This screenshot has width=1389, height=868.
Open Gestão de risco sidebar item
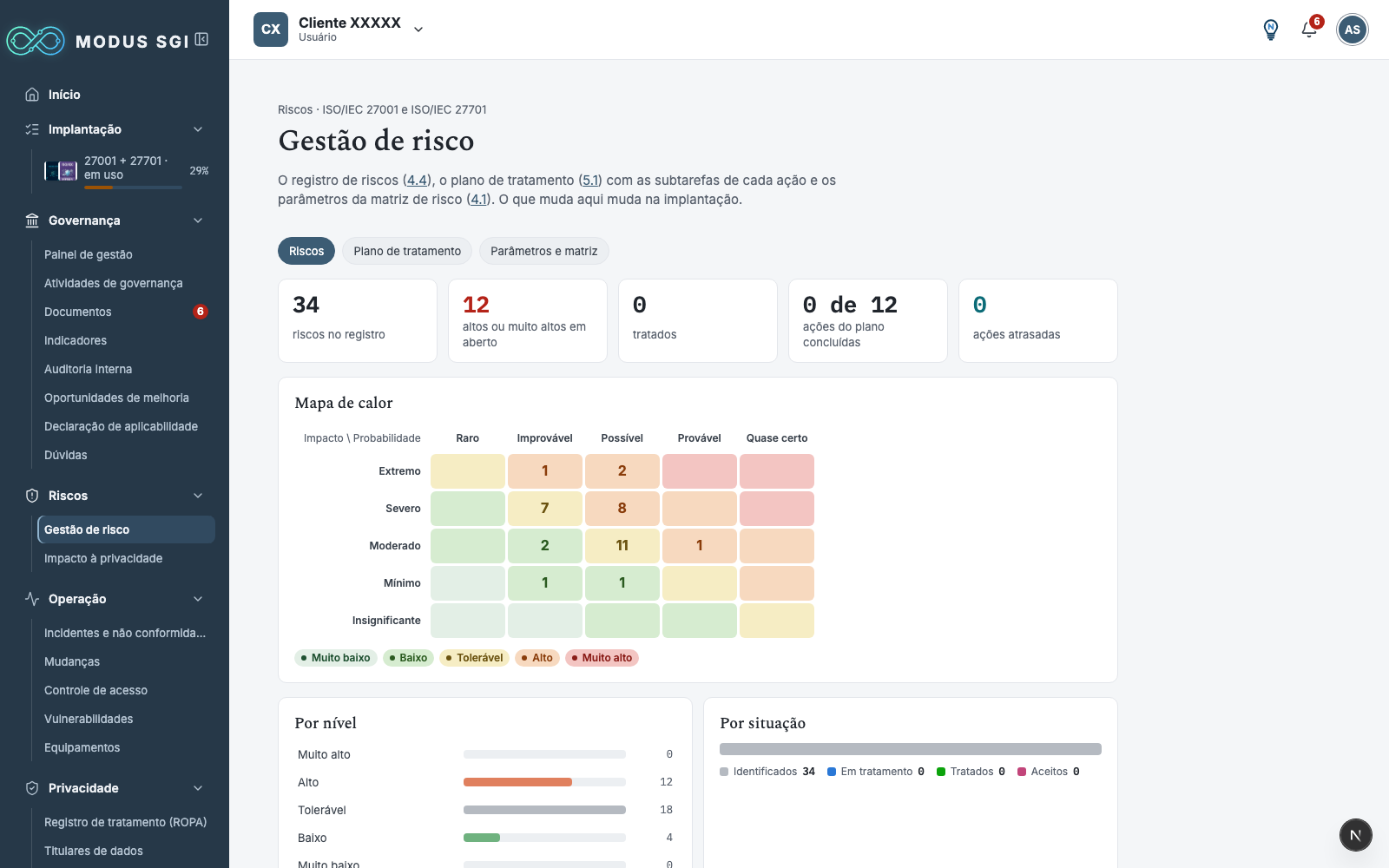(127, 529)
